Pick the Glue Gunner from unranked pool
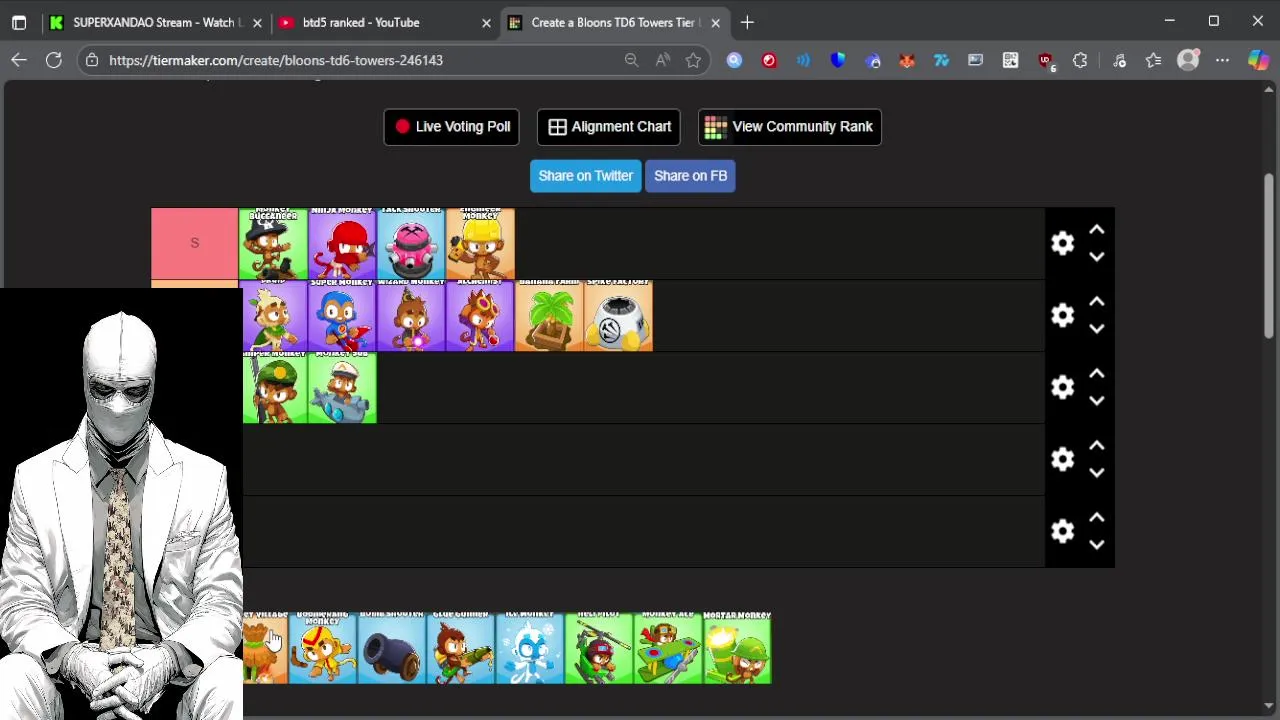This screenshot has height=720, width=1280. pos(460,648)
